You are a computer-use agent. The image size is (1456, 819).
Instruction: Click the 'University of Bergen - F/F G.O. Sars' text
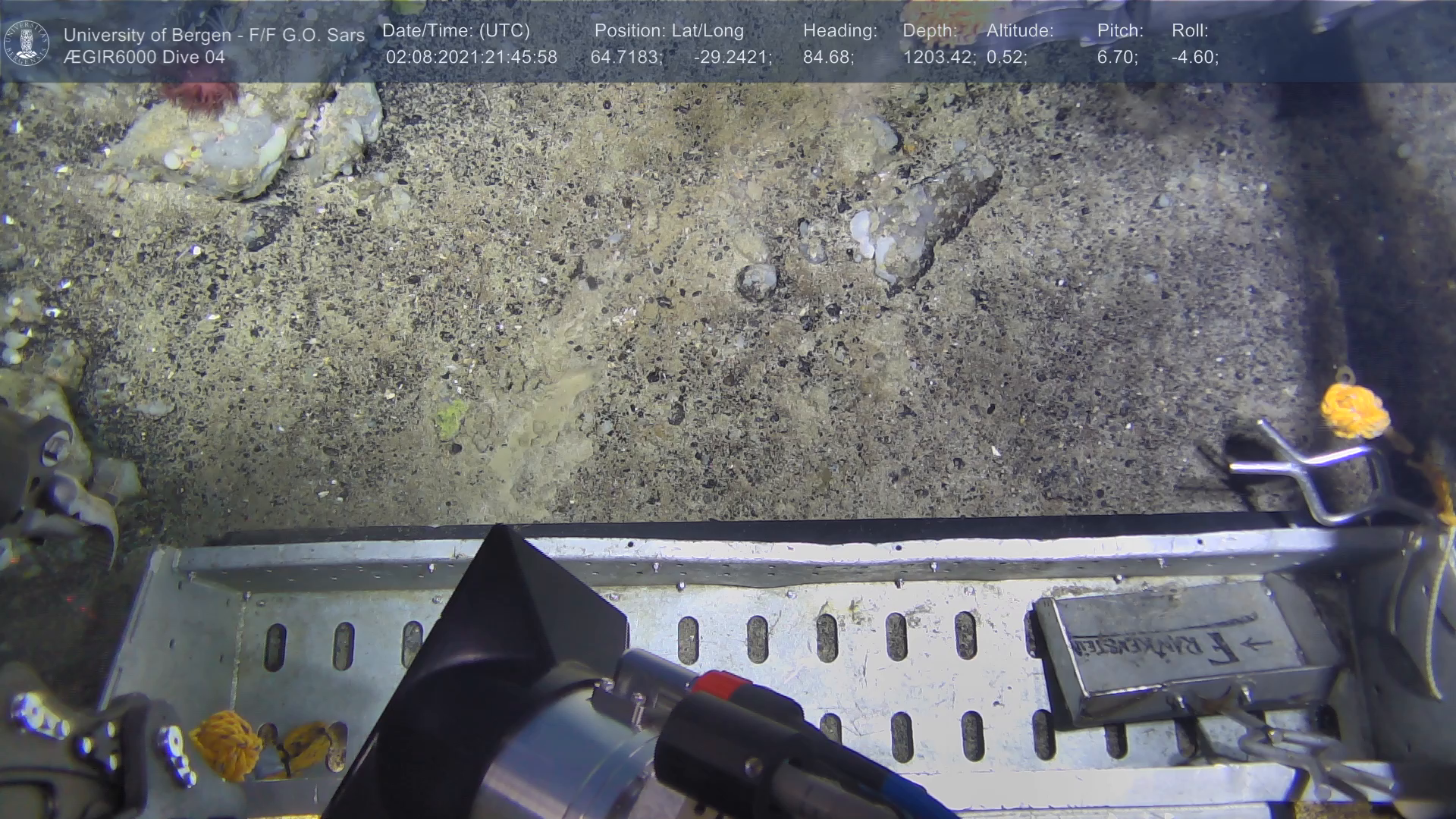pyautogui.click(x=214, y=35)
